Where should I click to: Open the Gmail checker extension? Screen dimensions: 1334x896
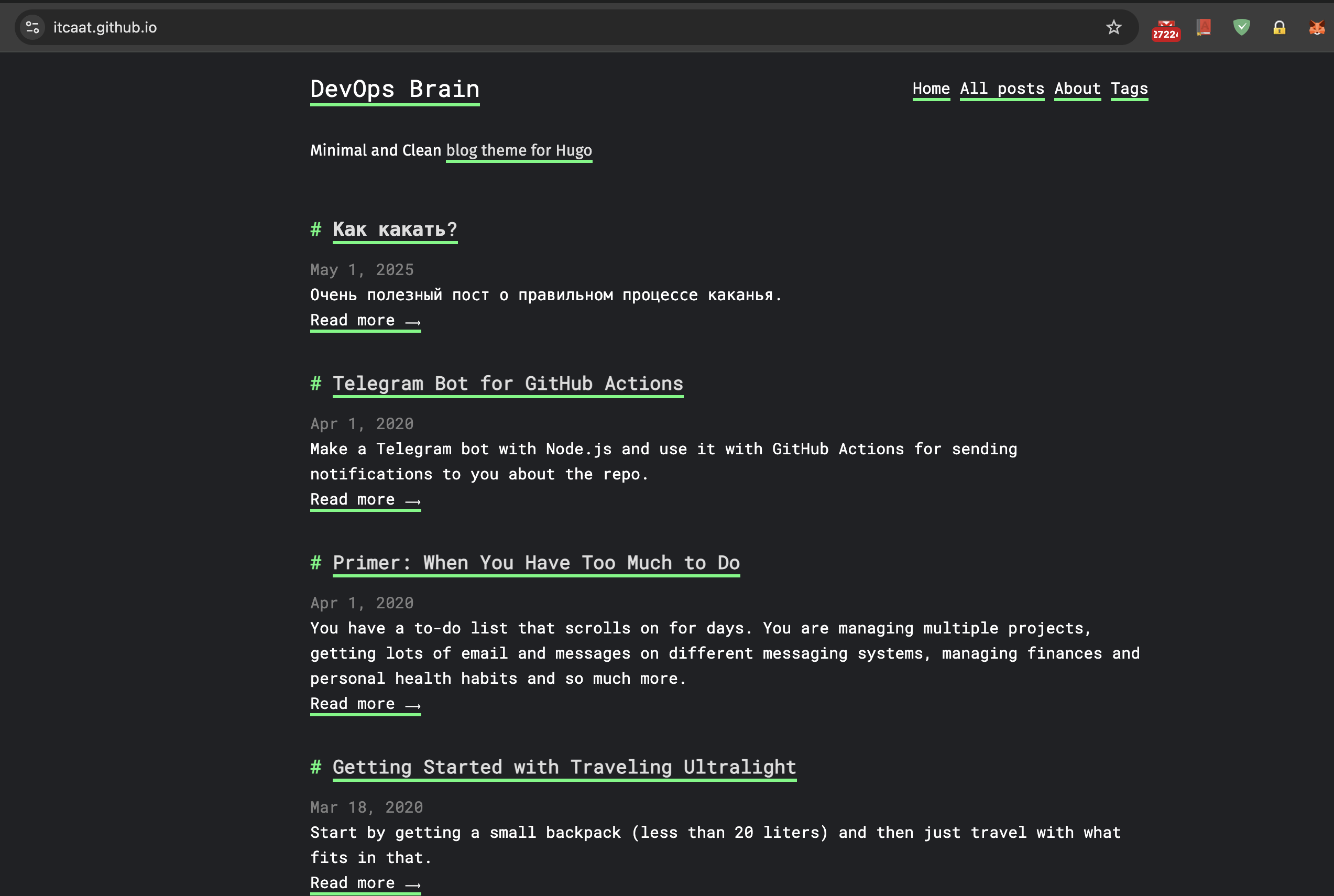(x=1165, y=29)
